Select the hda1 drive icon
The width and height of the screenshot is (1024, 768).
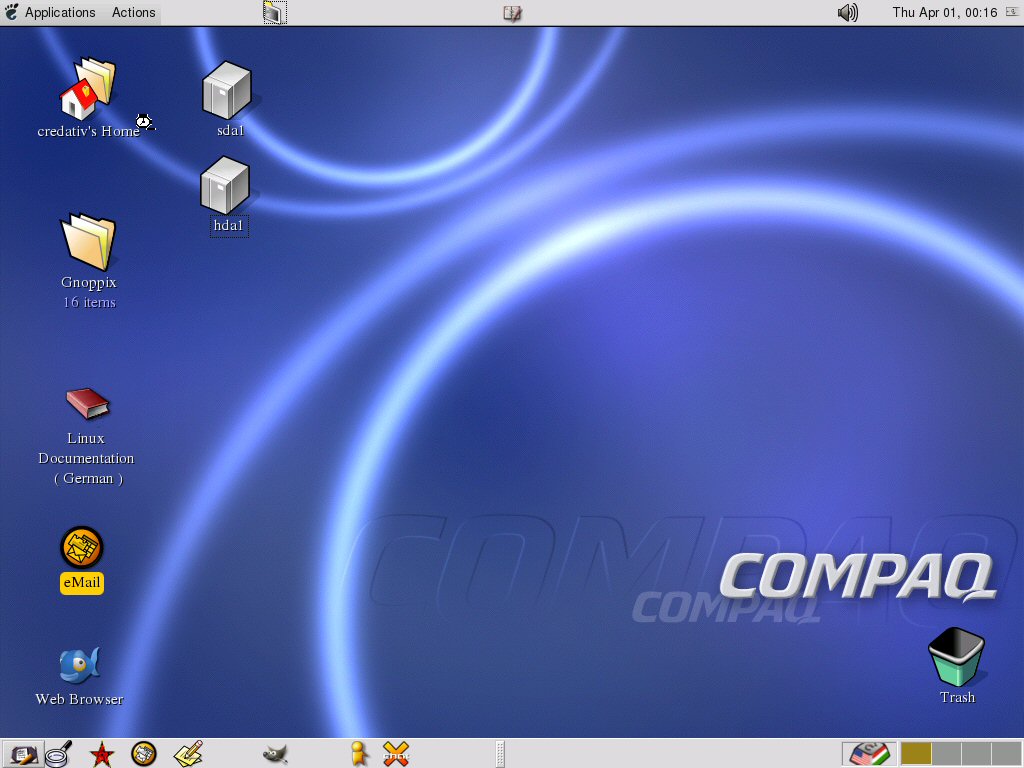pos(225,185)
